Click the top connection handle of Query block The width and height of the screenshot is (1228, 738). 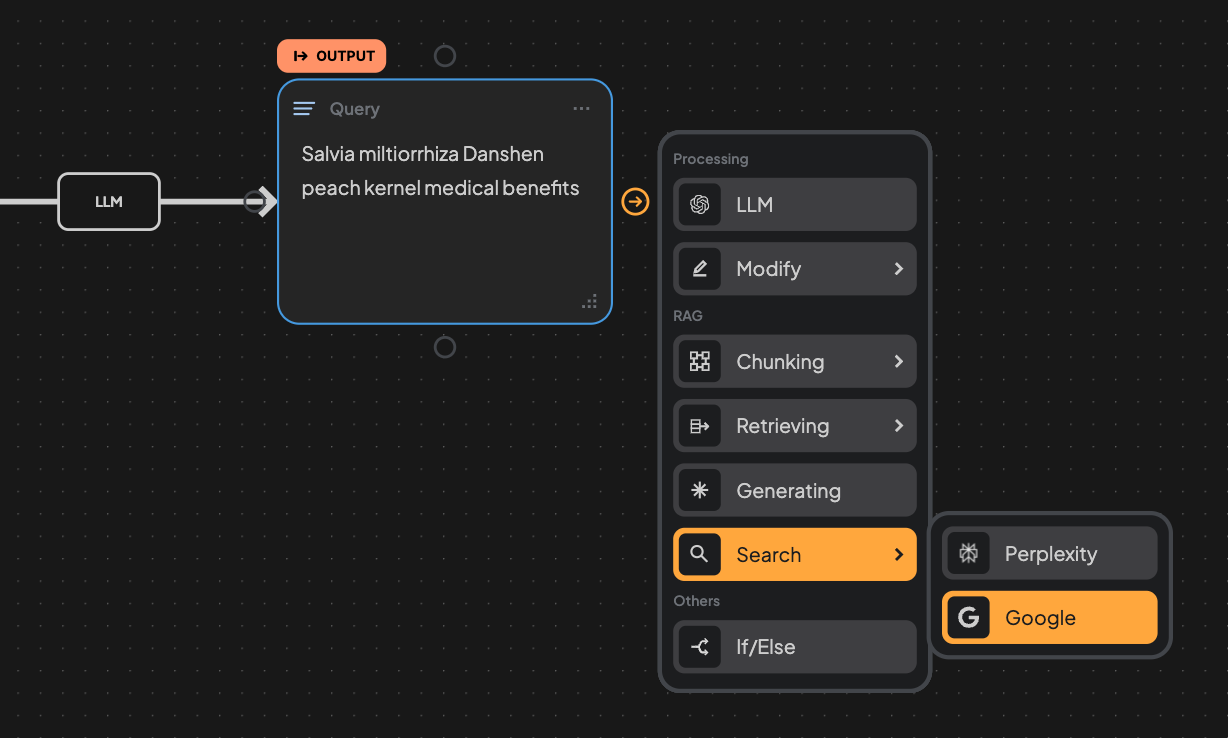(445, 56)
